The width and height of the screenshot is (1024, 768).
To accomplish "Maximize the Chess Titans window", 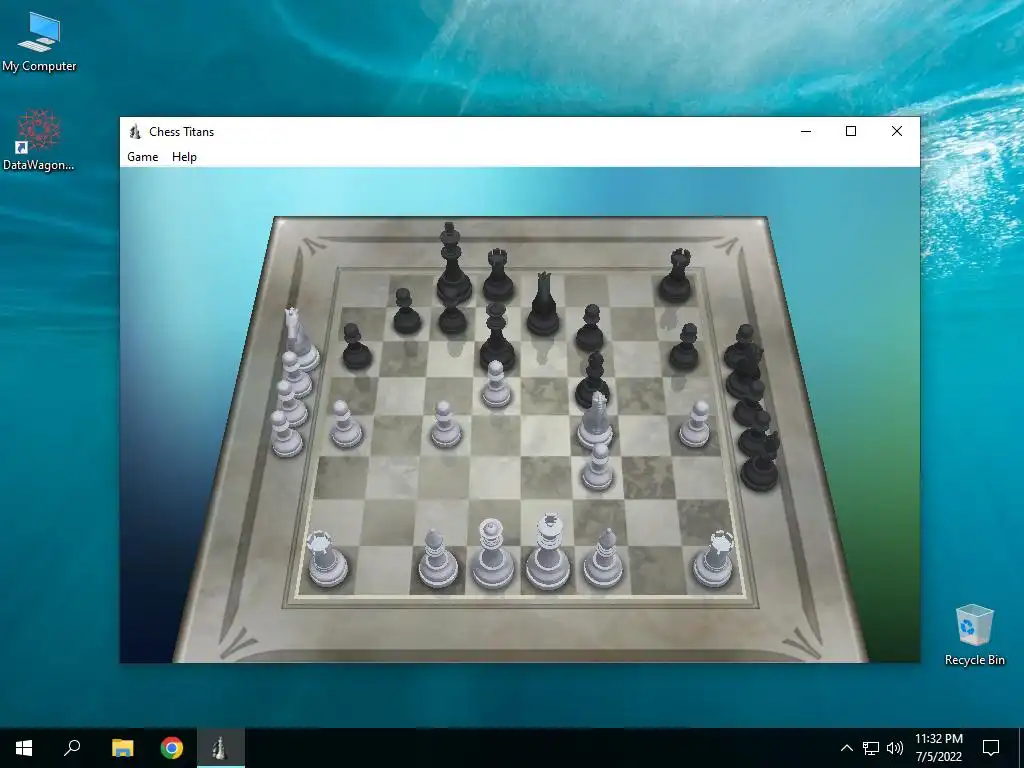I will (851, 131).
